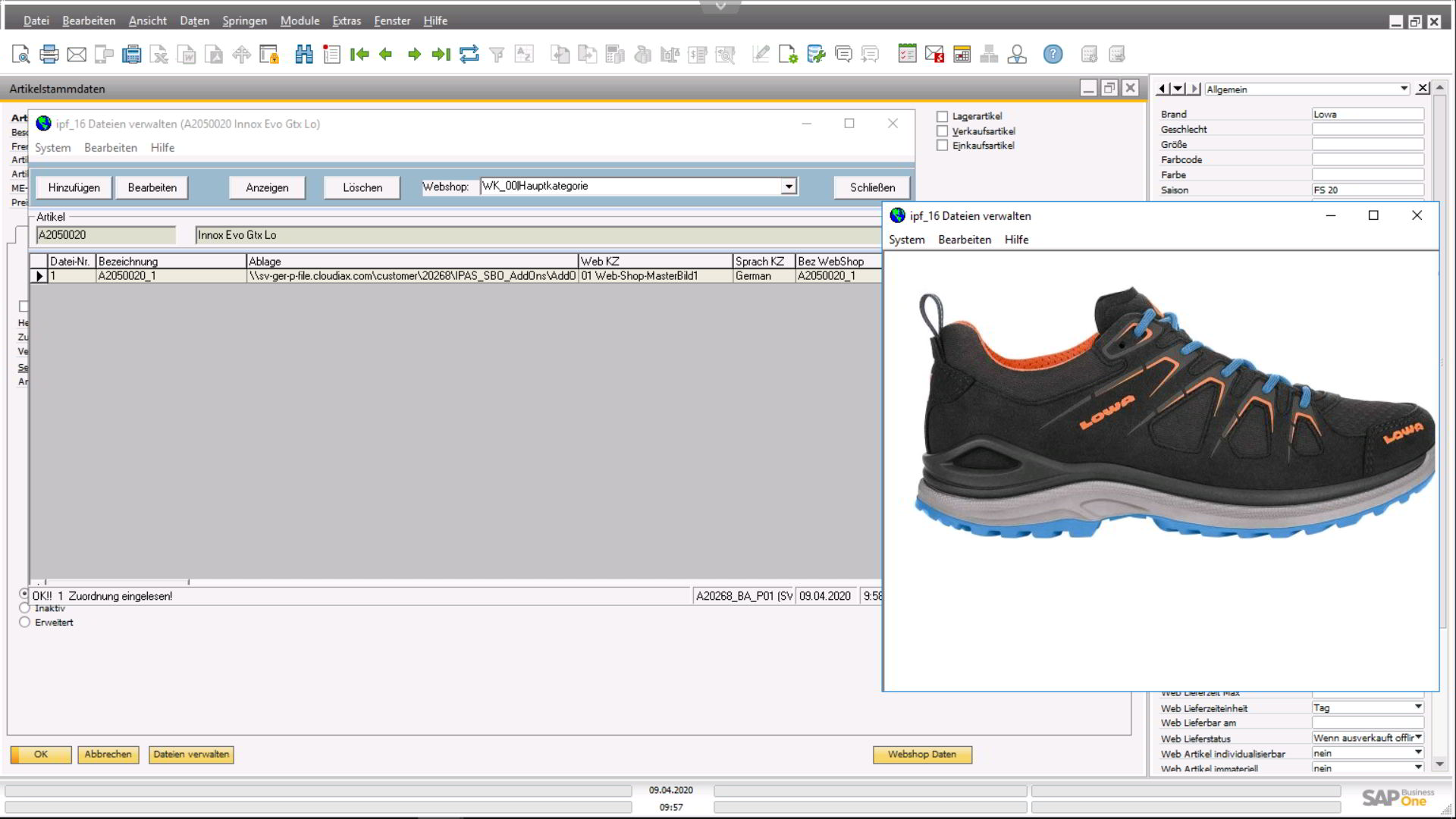Image resolution: width=1456 pixels, height=819 pixels.
Task: Click the mail with red badge icon
Action: tap(934, 55)
